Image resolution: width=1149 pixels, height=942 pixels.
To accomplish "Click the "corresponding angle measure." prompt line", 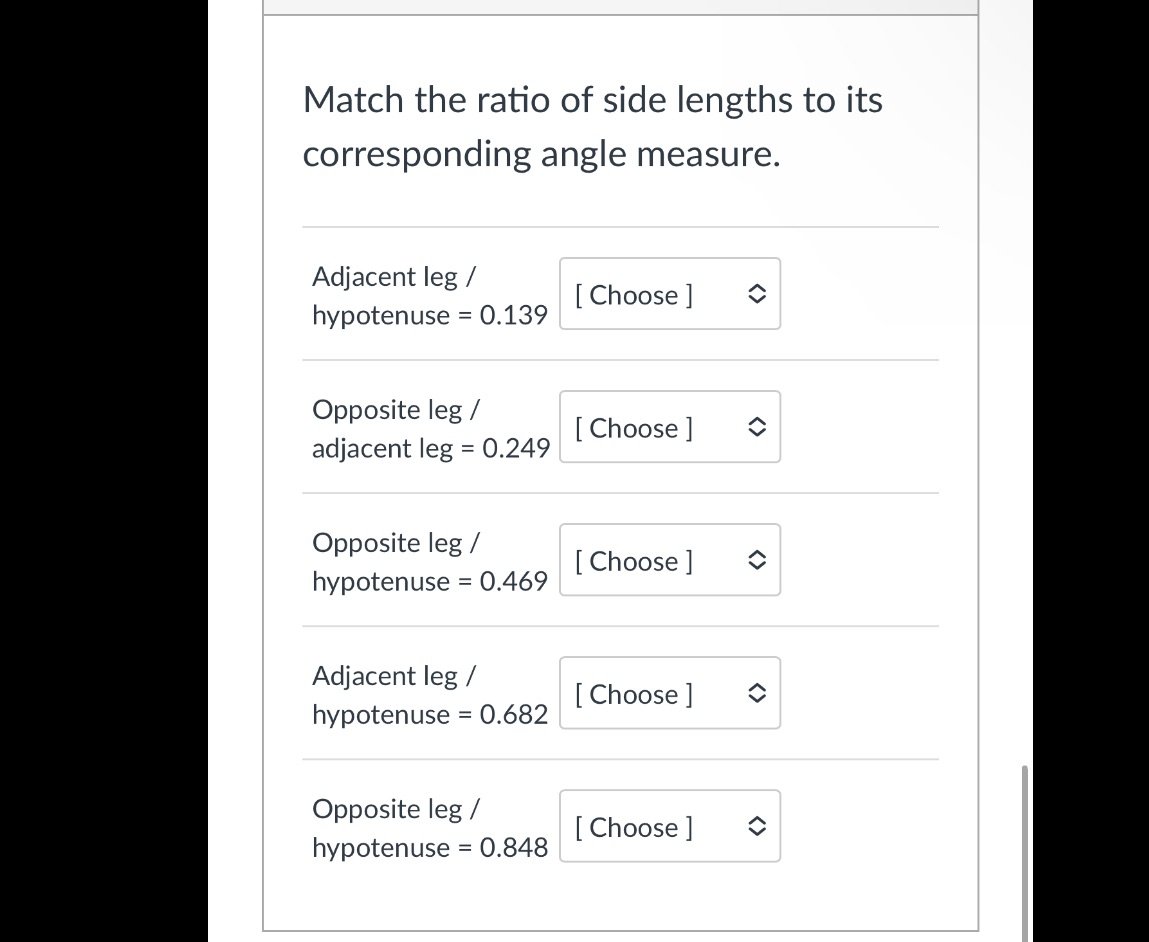I will (540, 154).
